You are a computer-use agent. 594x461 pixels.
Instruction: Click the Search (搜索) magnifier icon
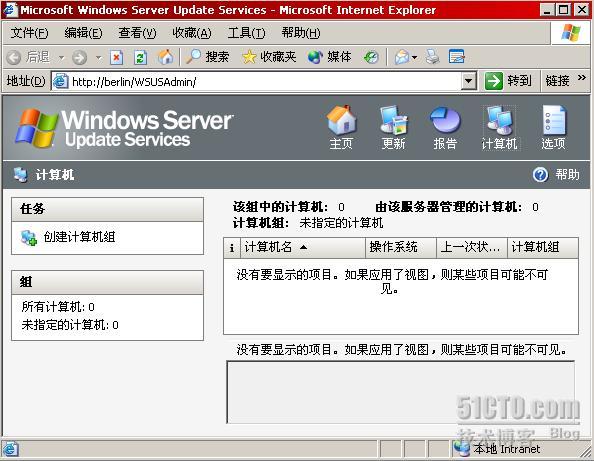pos(193,57)
